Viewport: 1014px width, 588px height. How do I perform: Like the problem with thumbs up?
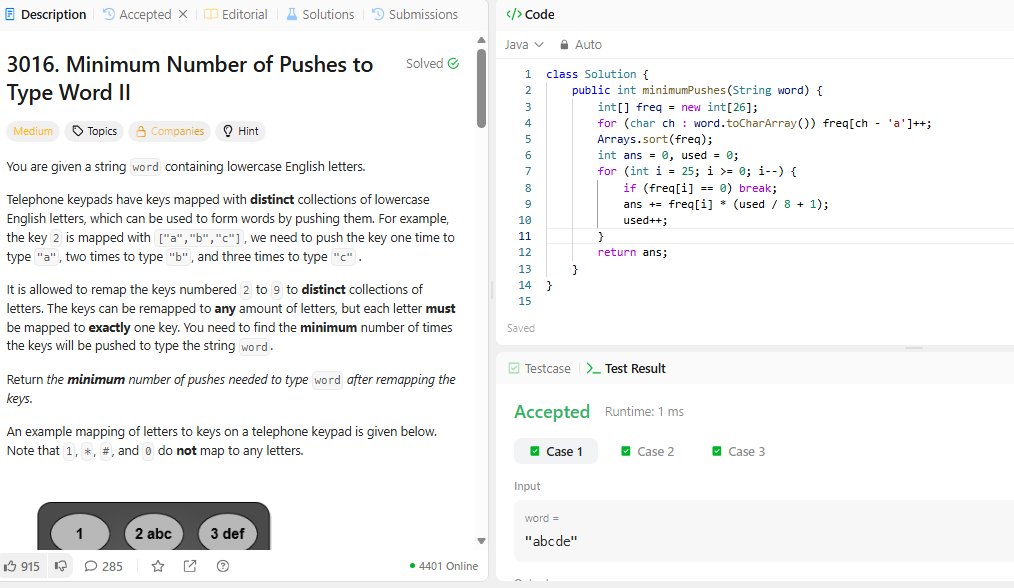tap(22, 567)
